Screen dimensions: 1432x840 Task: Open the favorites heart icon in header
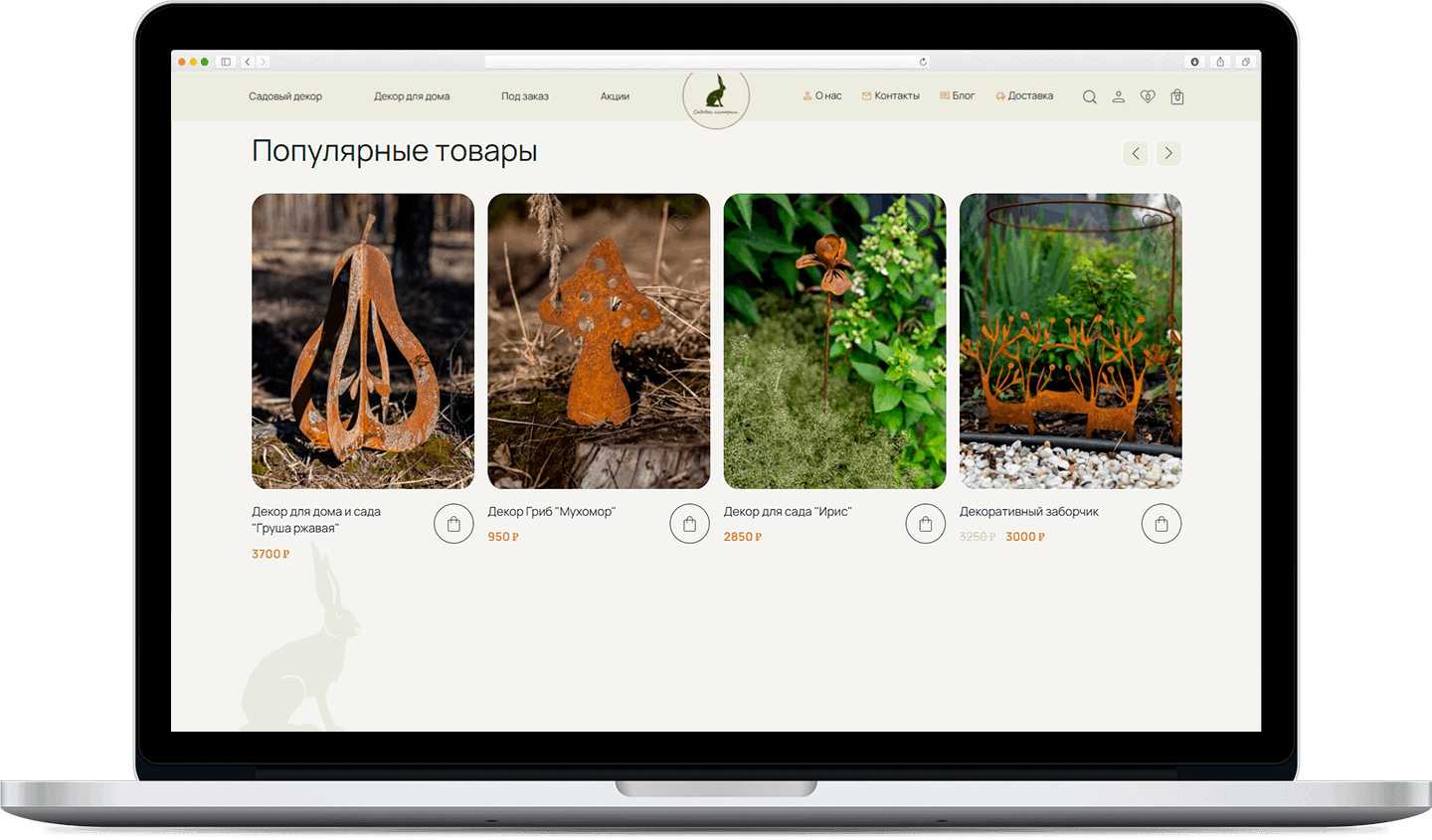click(1148, 97)
